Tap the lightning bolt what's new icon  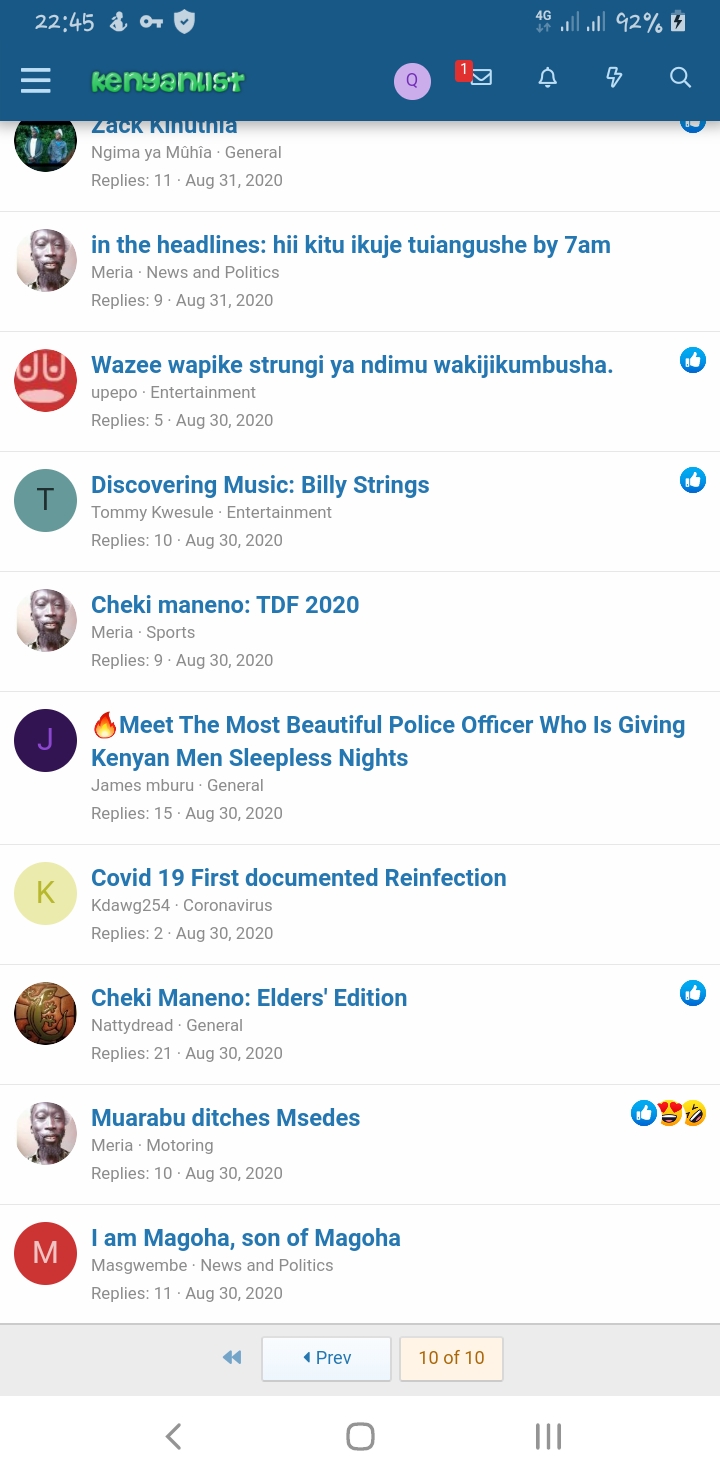(x=614, y=78)
